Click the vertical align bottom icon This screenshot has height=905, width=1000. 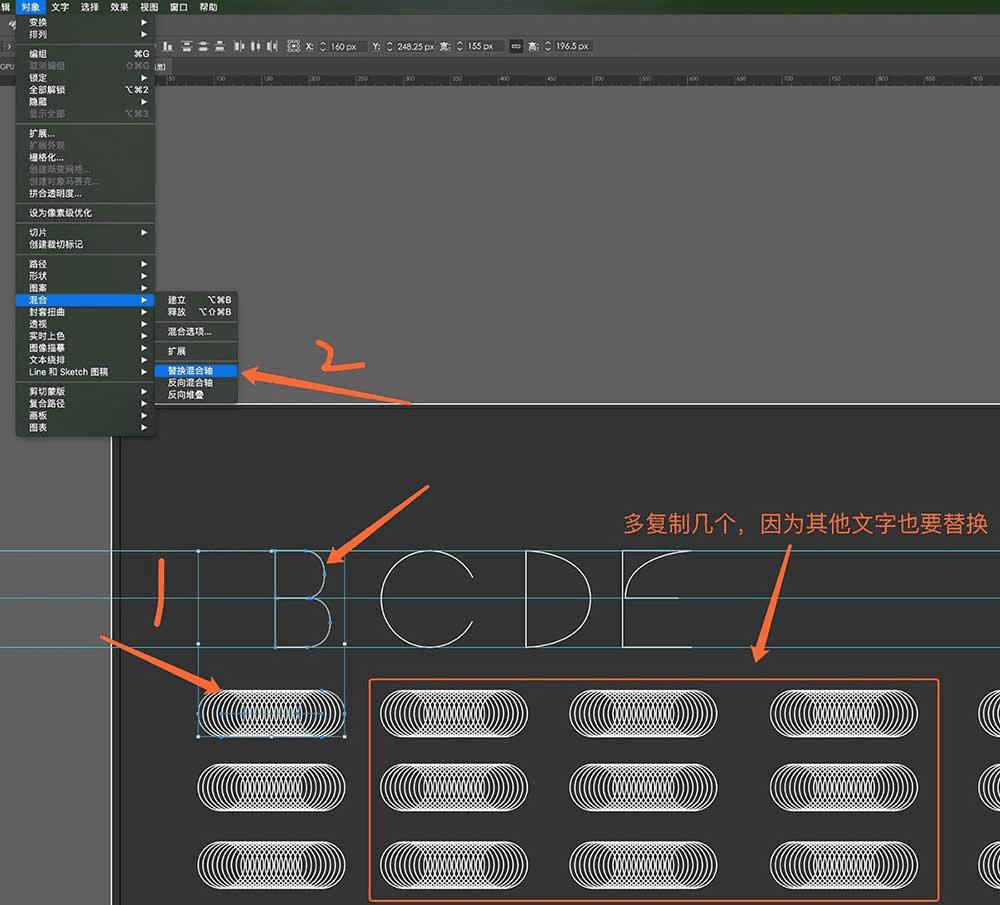[168, 46]
